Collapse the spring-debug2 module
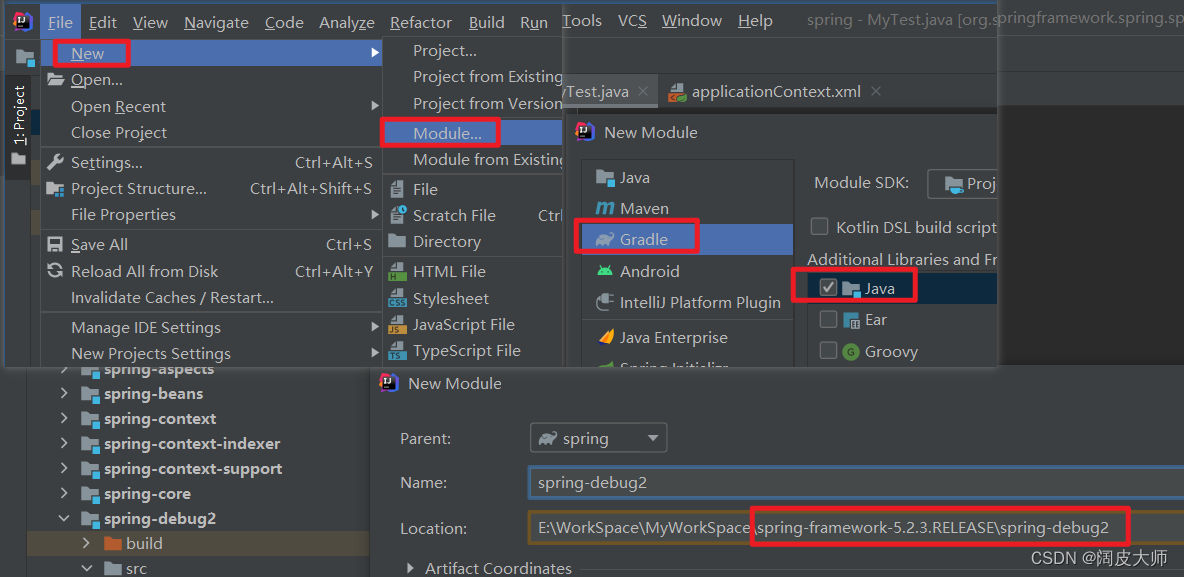 click(64, 519)
